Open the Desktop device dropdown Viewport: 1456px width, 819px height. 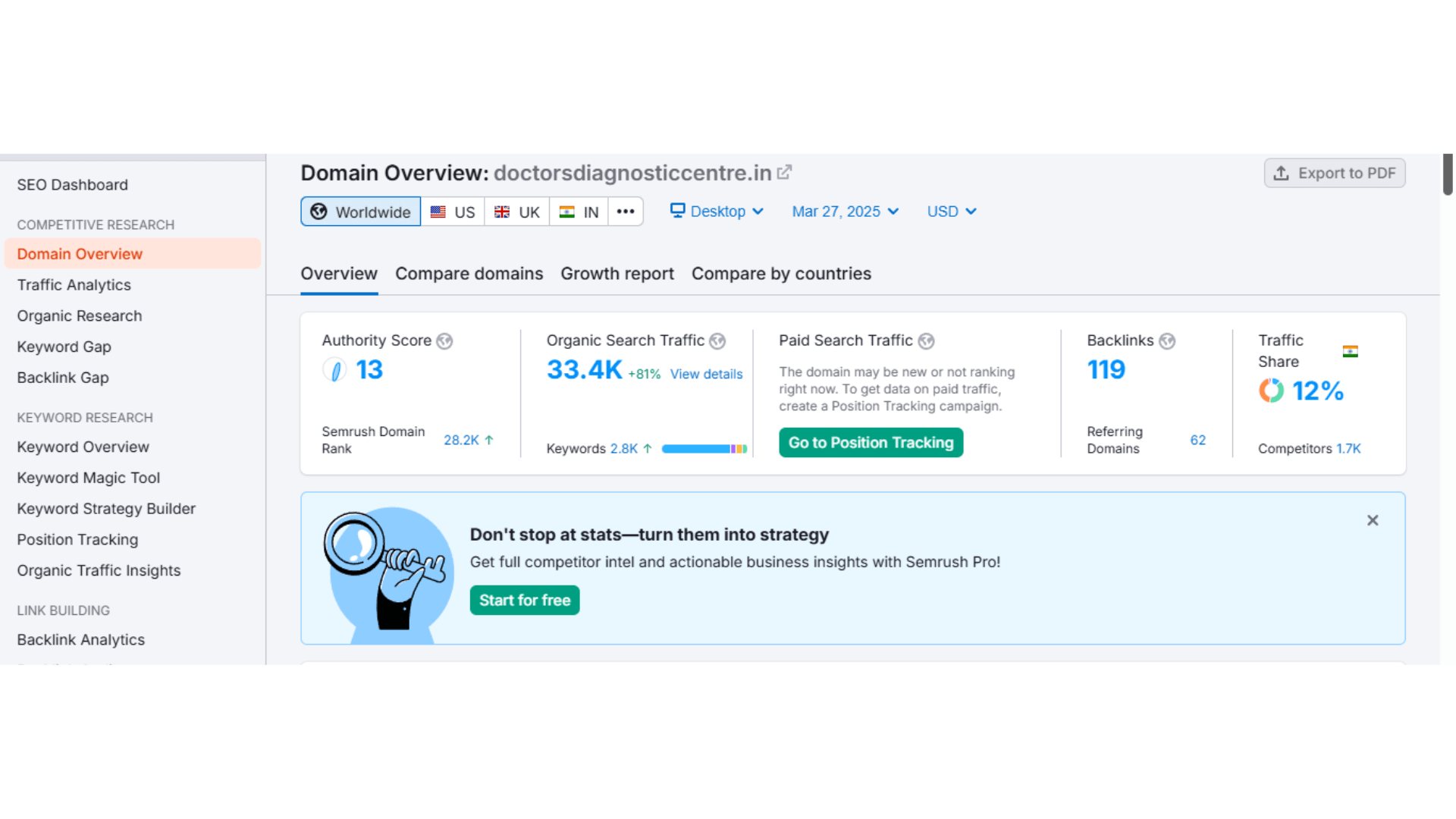pos(717,212)
